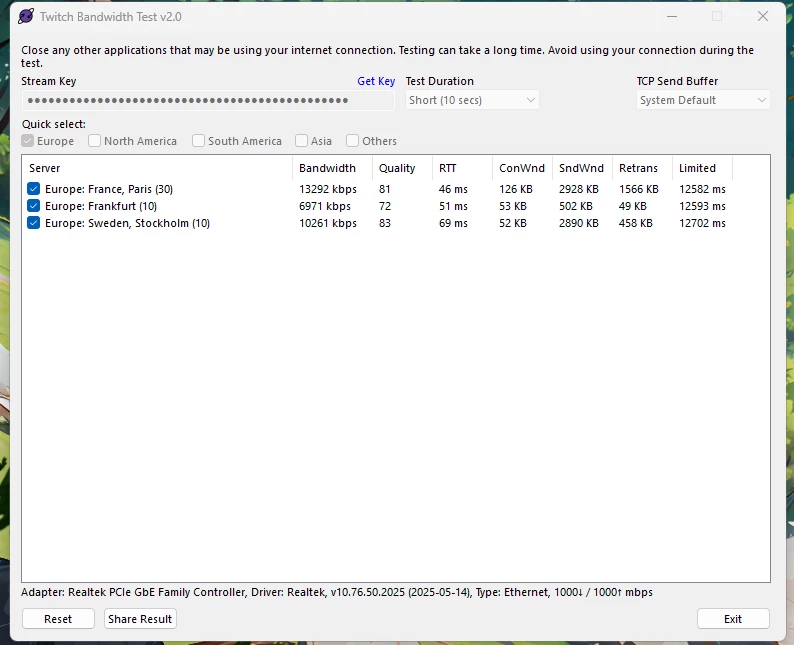Click the 126 KB ConWnd cell
Screen dimensions: 794x645
coord(515,189)
